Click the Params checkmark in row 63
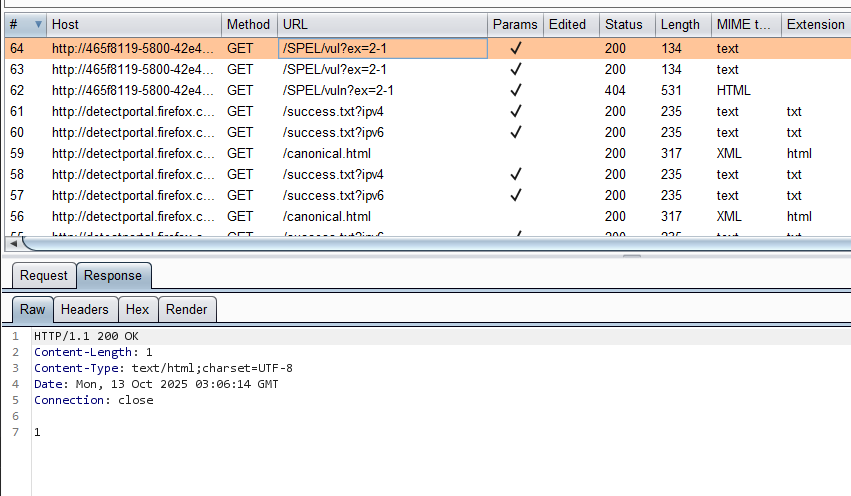 [516, 69]
